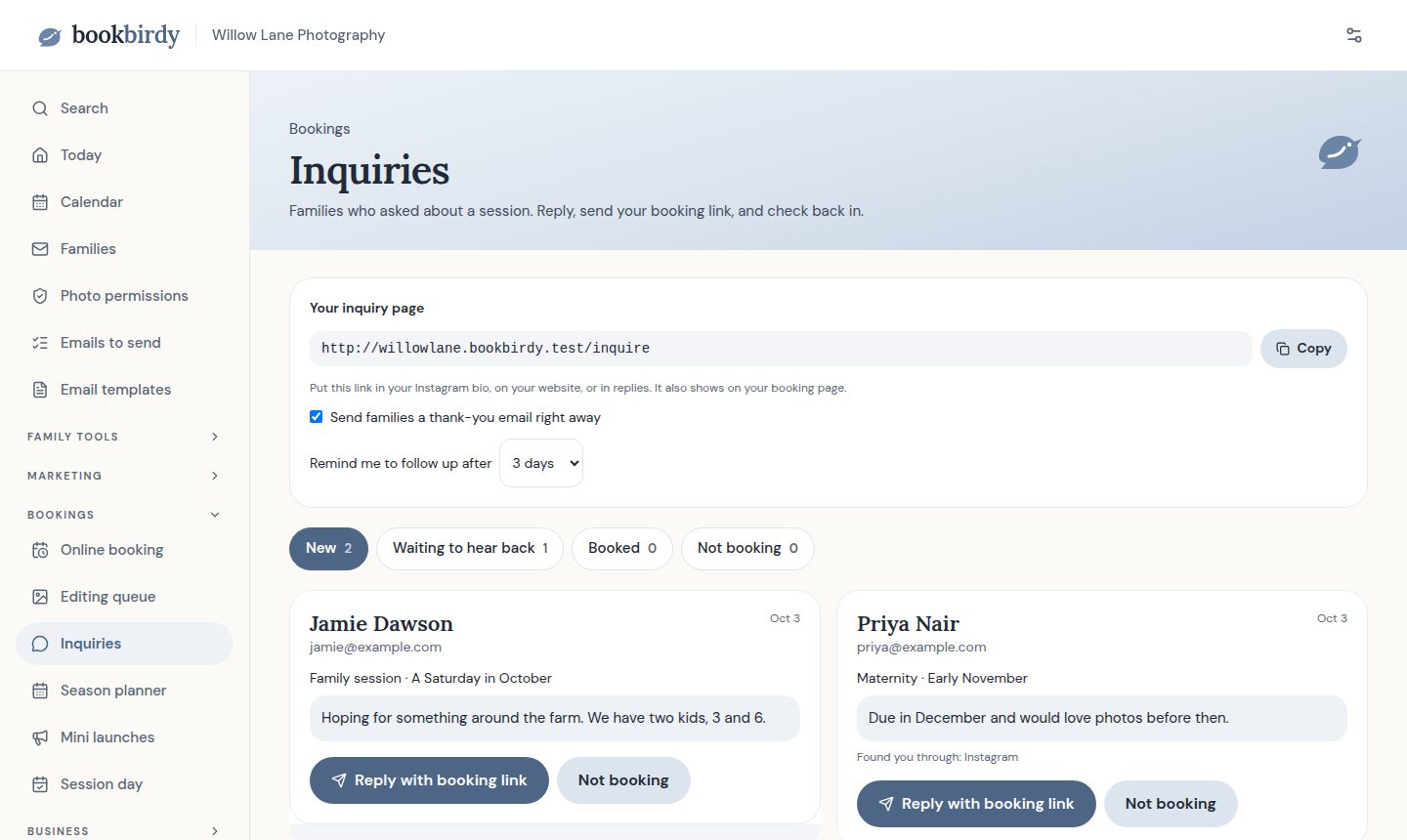Click the Season planner calendar icon

click(x=40, y=691)
